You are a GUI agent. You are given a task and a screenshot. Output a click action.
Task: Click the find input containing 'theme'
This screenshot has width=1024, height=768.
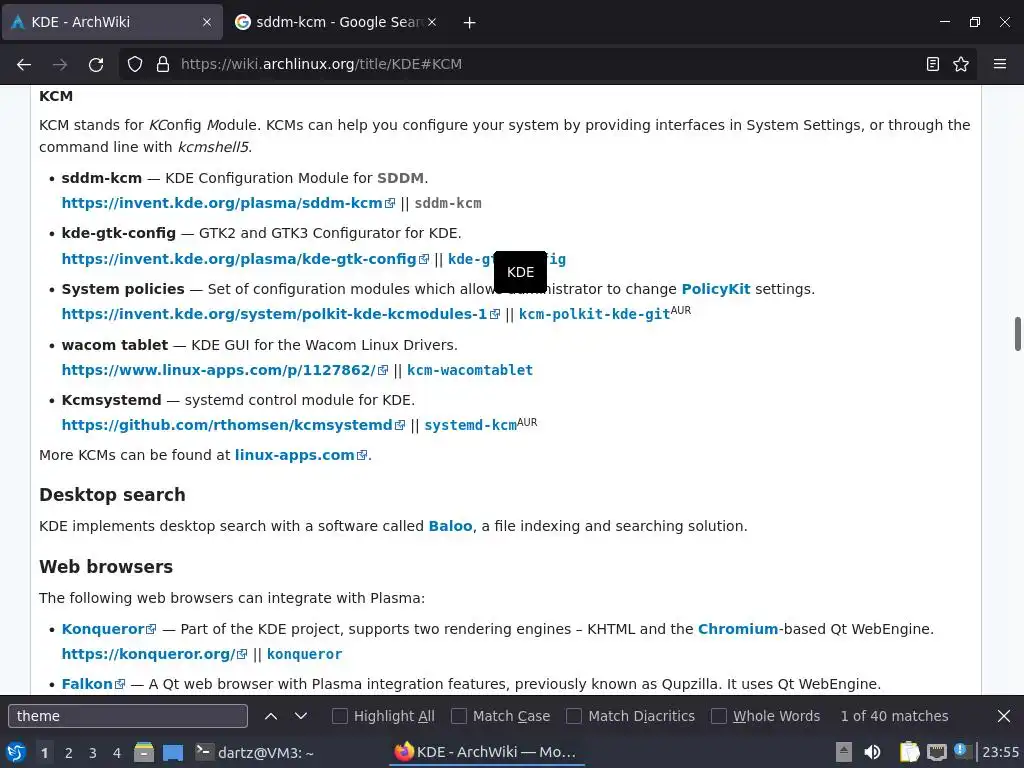128,716
